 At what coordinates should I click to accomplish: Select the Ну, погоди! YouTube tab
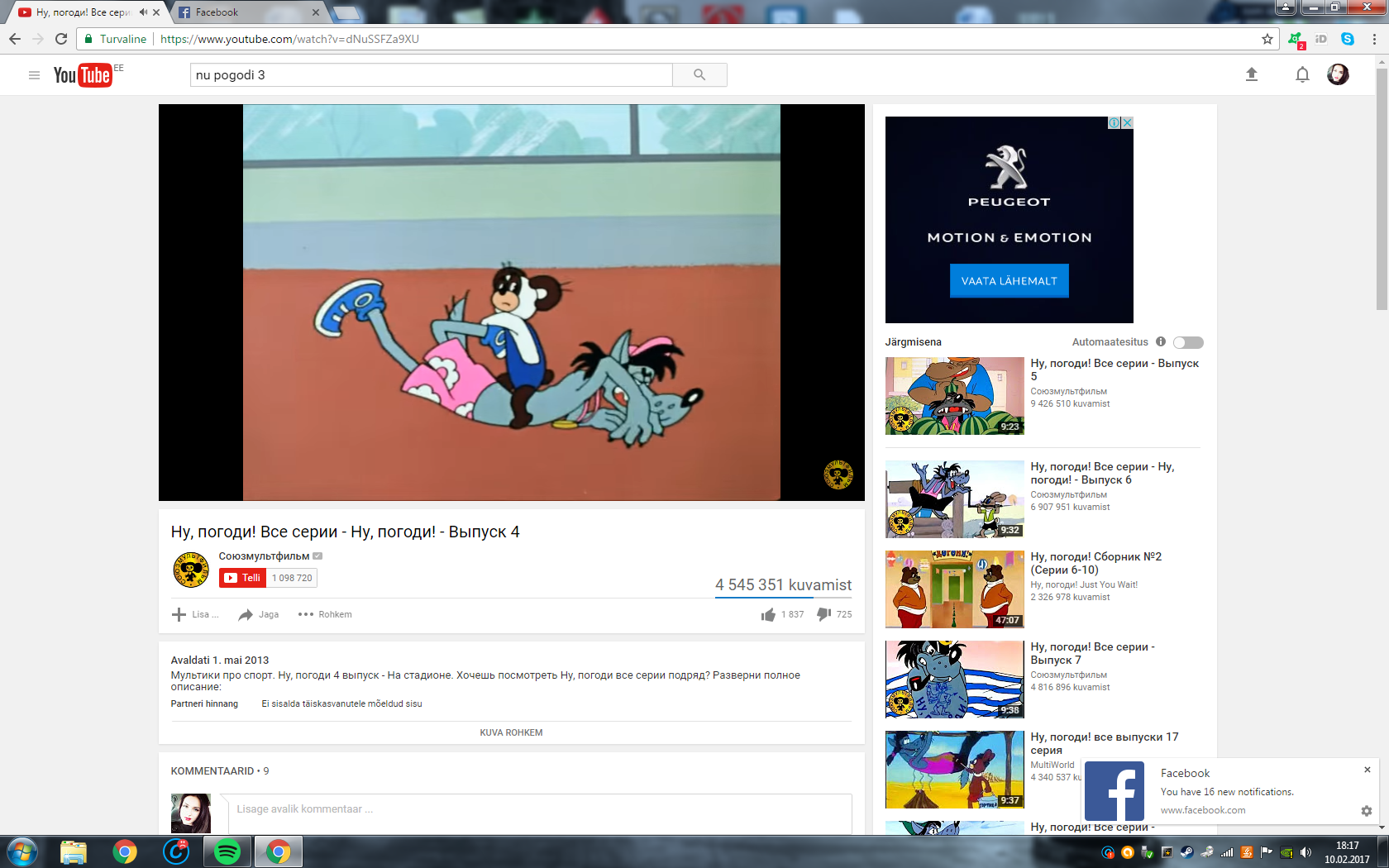point(83,12)
